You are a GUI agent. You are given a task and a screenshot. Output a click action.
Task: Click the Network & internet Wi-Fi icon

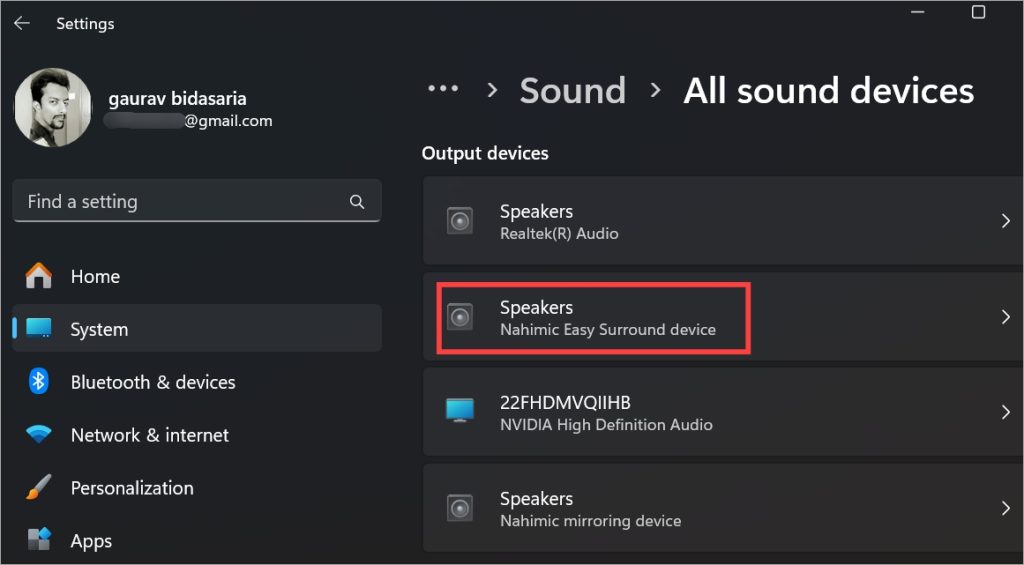(39, 435)
